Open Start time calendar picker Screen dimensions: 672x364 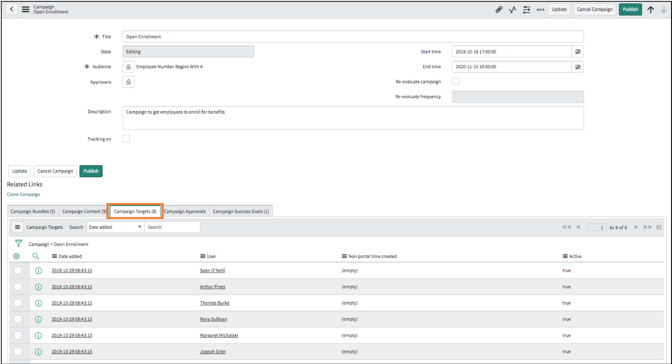click(x=578, y=51)
